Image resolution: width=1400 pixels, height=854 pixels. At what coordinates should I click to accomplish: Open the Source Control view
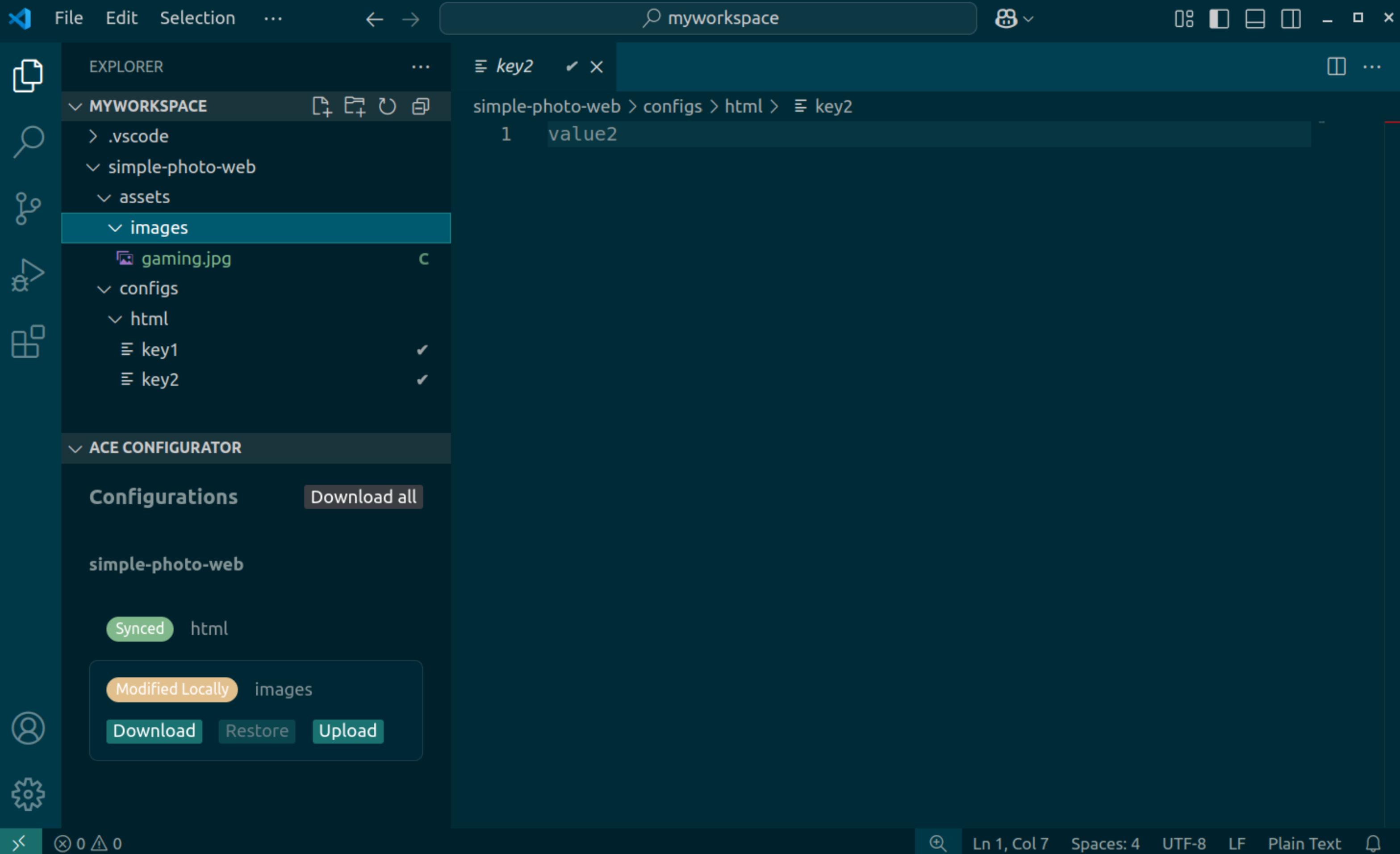27,209
